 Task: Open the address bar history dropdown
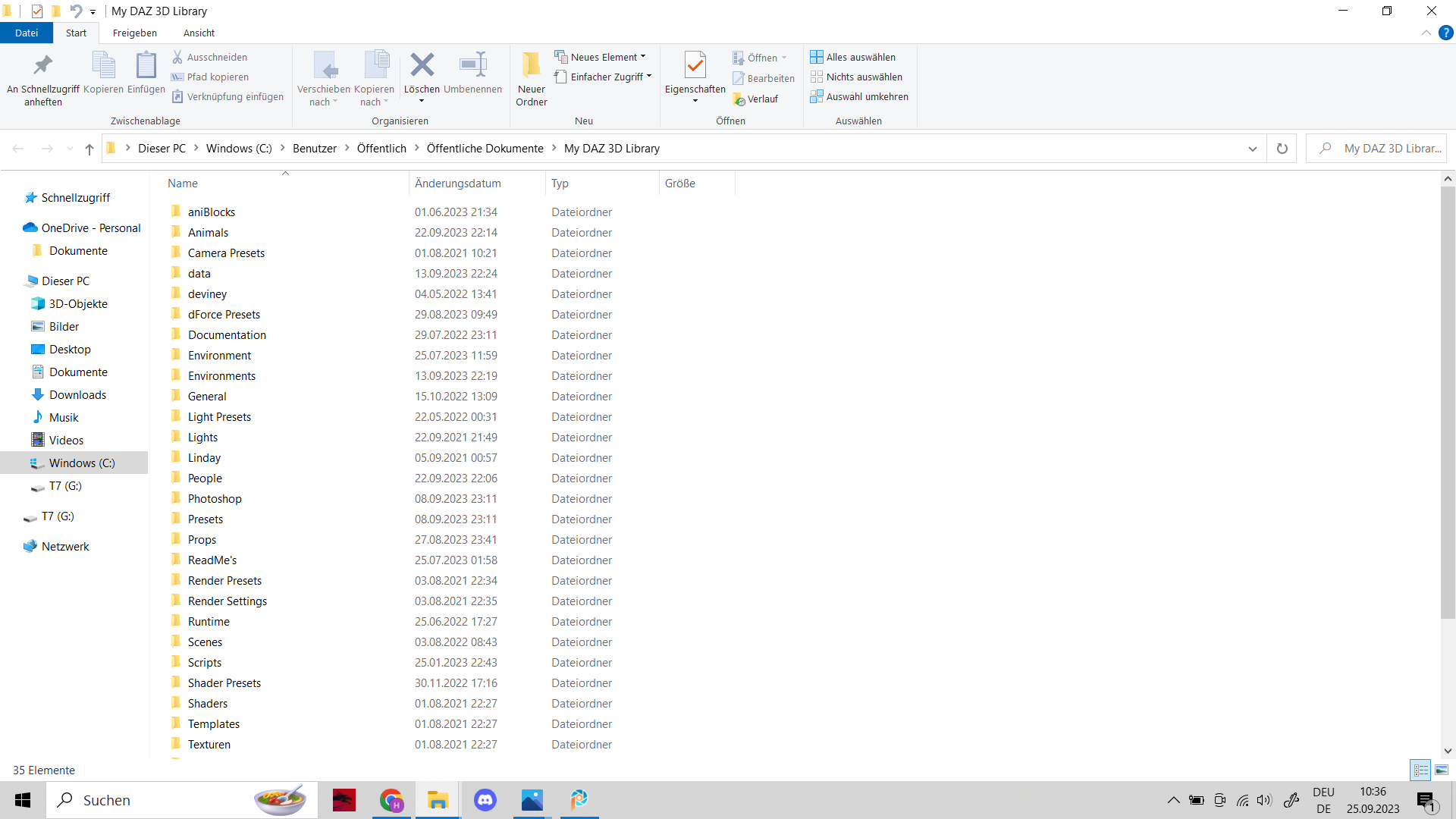pyautogui.click(x=1252, y=149)
